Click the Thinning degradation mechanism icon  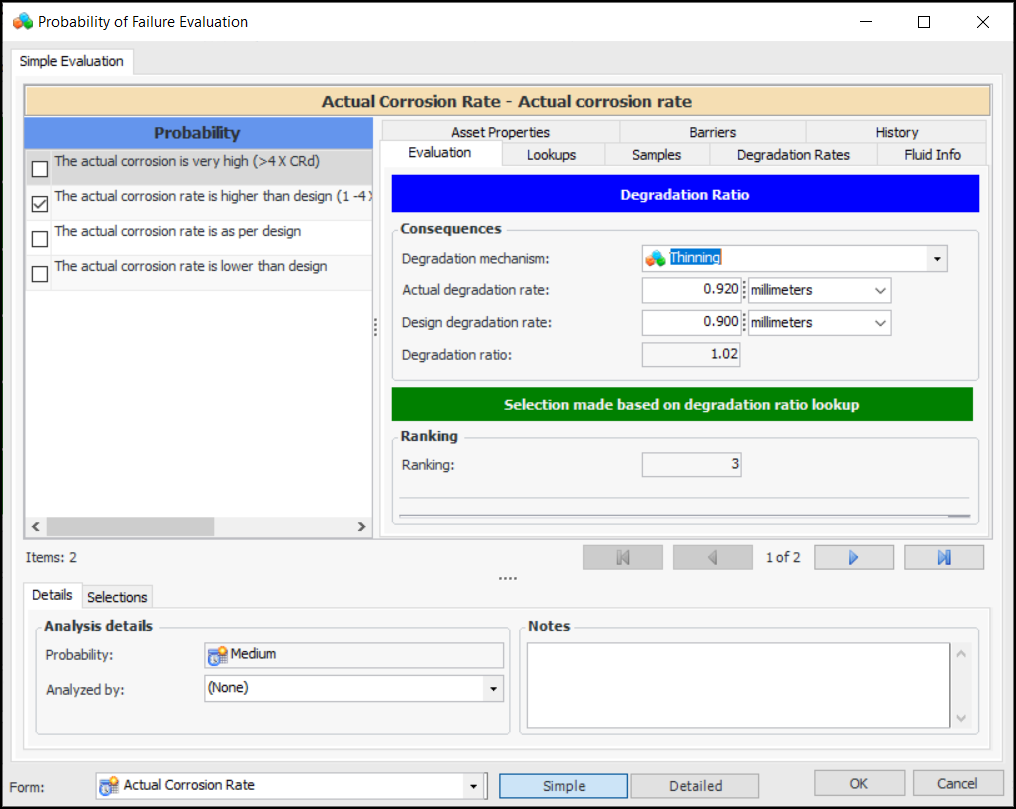656,259
